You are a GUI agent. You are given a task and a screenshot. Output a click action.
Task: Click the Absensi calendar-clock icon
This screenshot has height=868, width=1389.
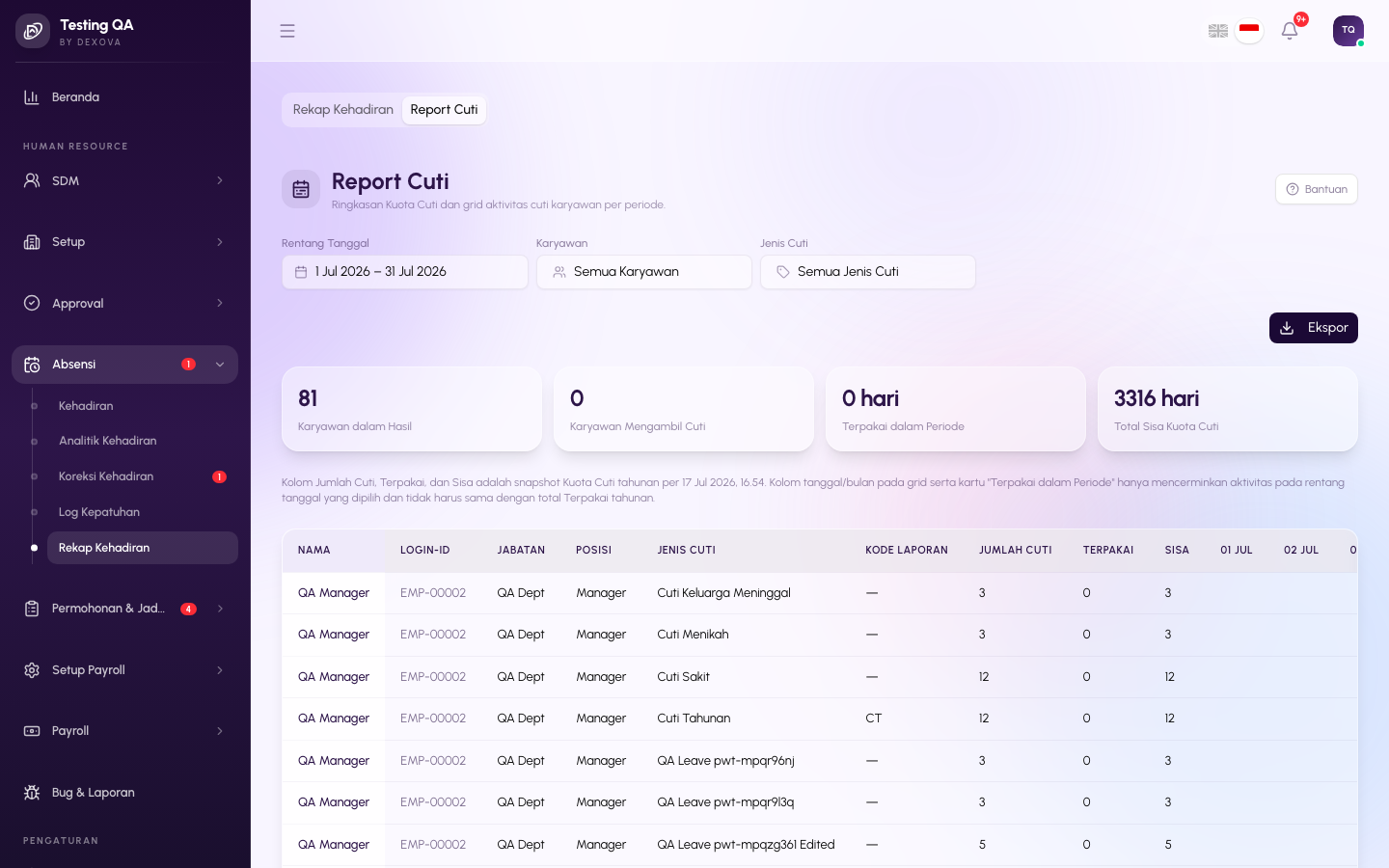[32, 365]
